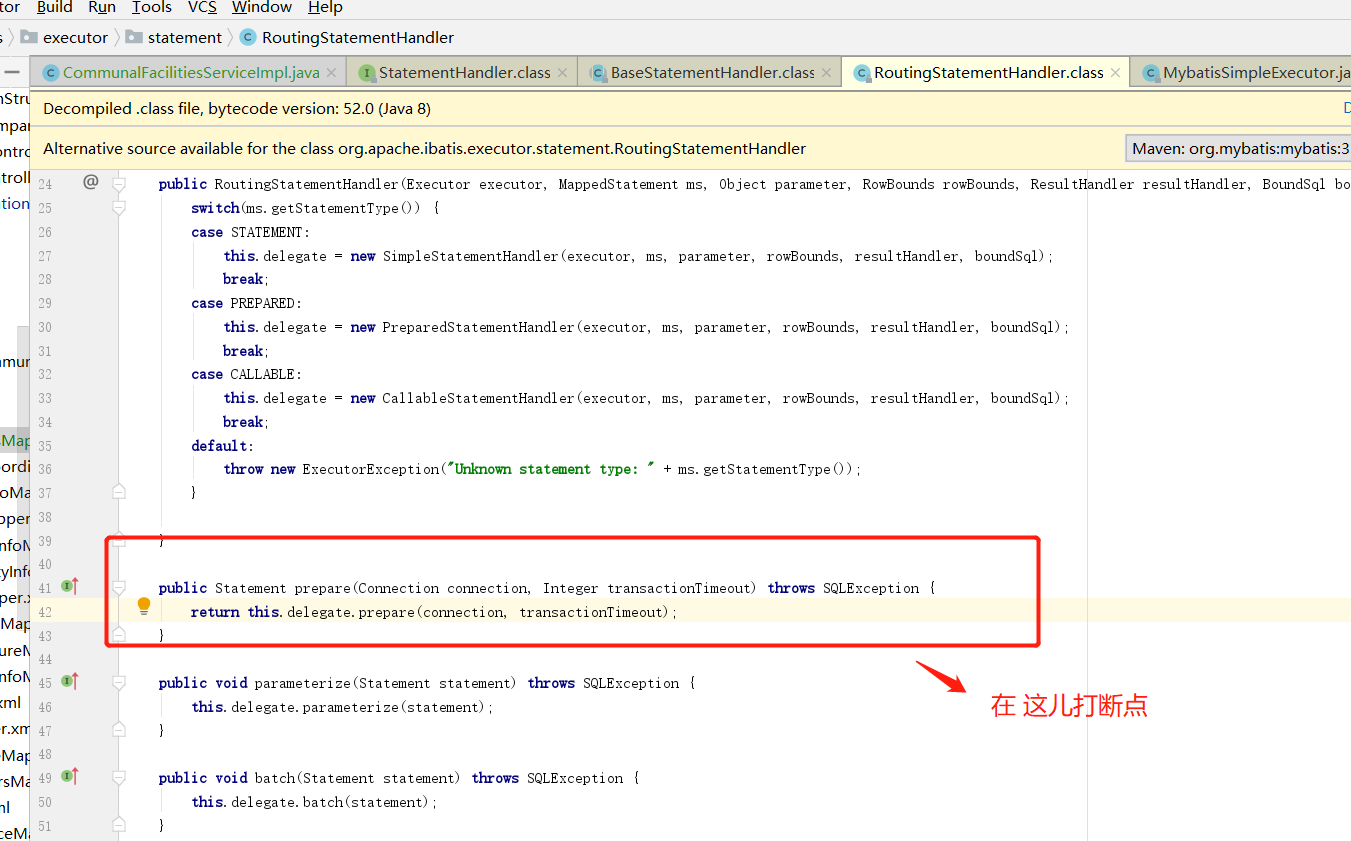Screen dimensions: 1351x841
Task: Open the Window menu
Action: tap(262, 8)
